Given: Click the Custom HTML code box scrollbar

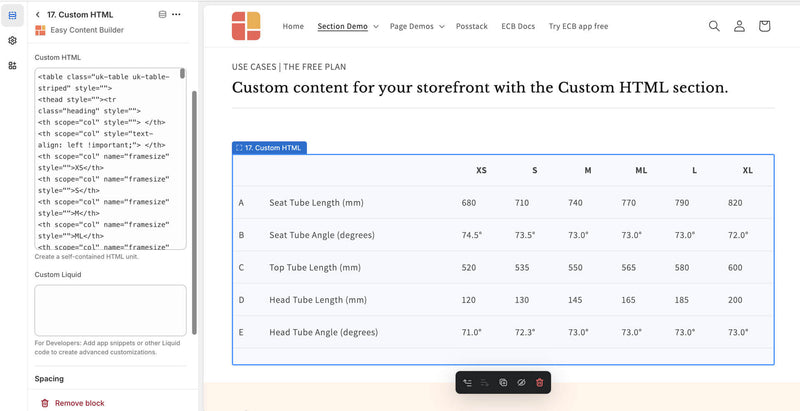Looking at the screenshot, I should click(183, 74).
